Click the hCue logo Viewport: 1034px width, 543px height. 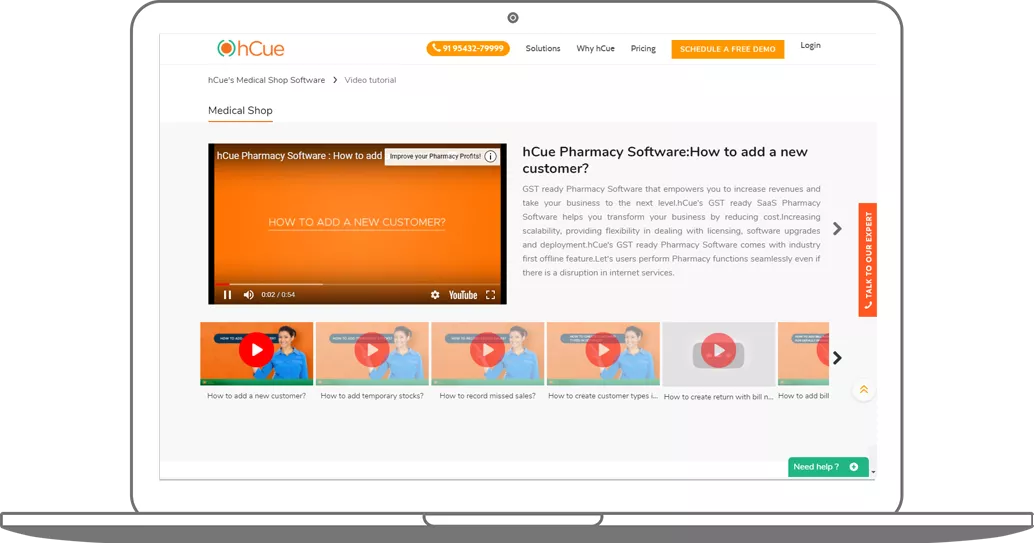pos(251,48)
